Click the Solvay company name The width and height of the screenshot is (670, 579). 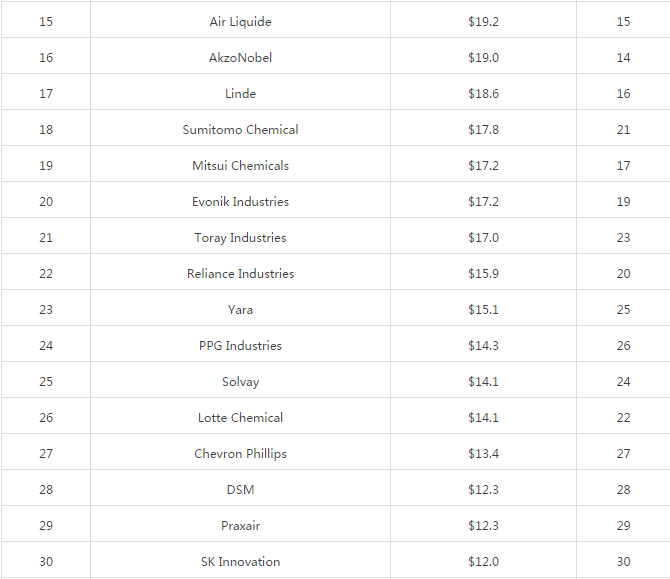pos(240,382)
